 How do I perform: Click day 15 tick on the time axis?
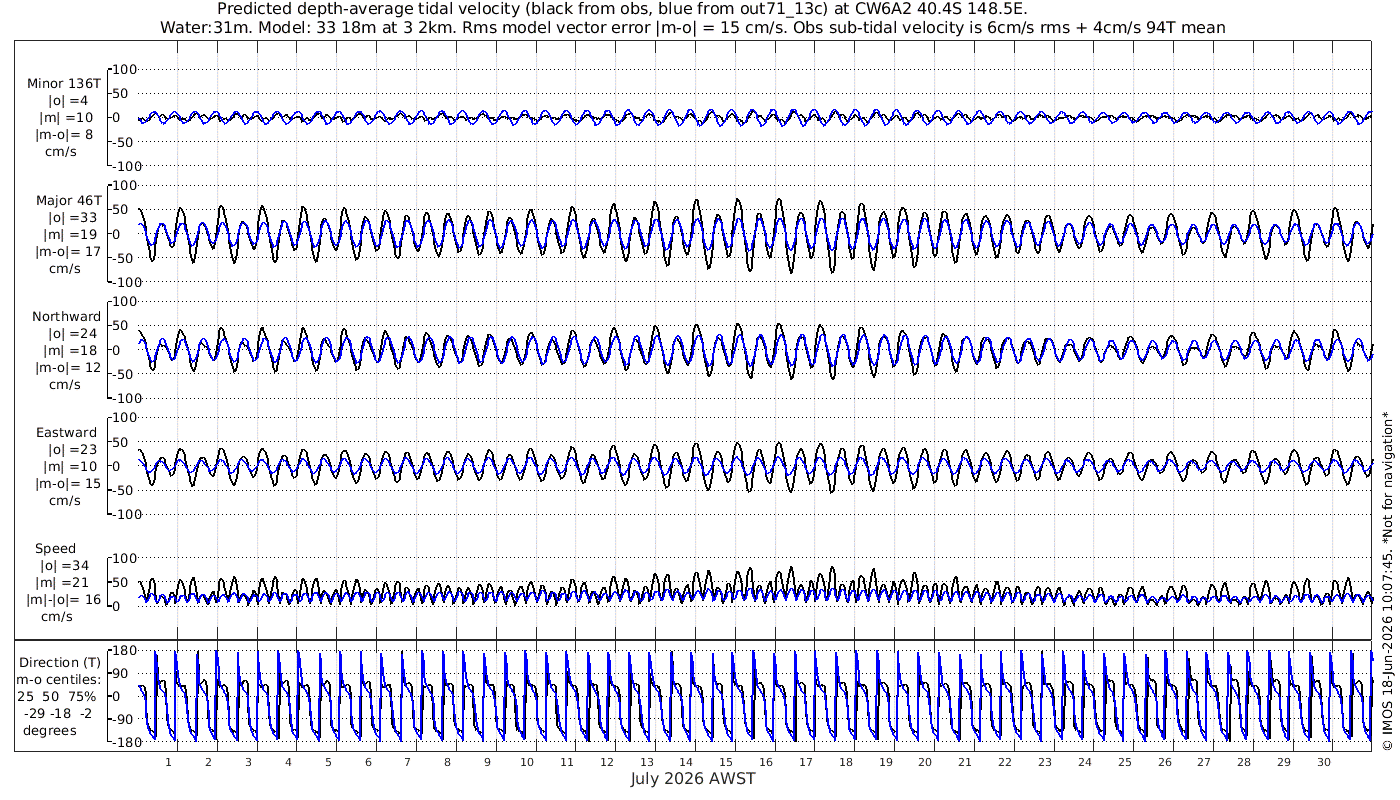click(726, 762)
